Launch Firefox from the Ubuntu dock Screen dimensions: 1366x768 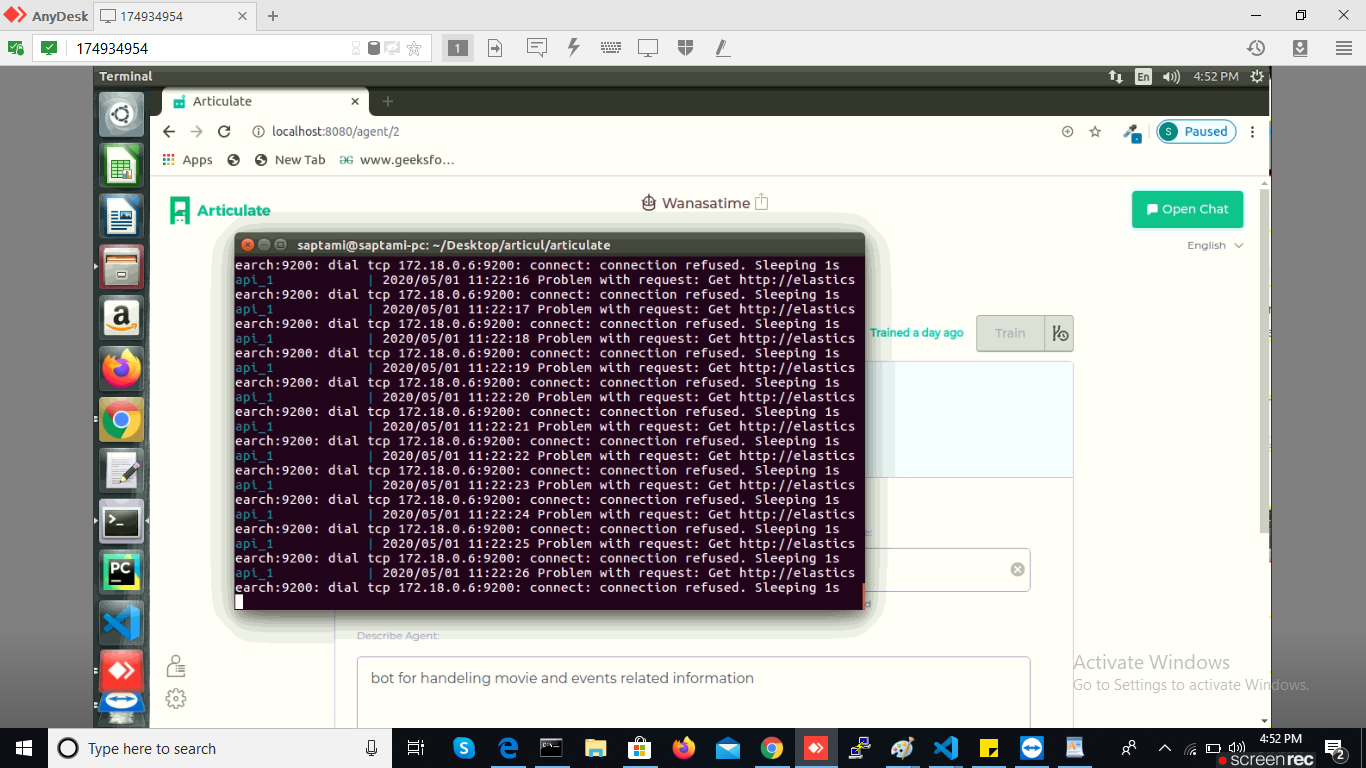pyautogui.click(x=121, y=370)
